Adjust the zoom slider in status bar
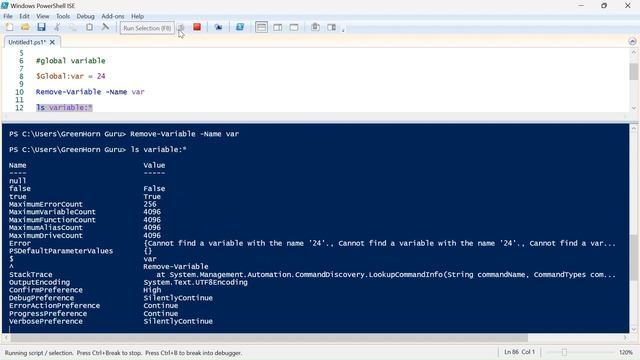Screen dimensions: 640x360 564,352
